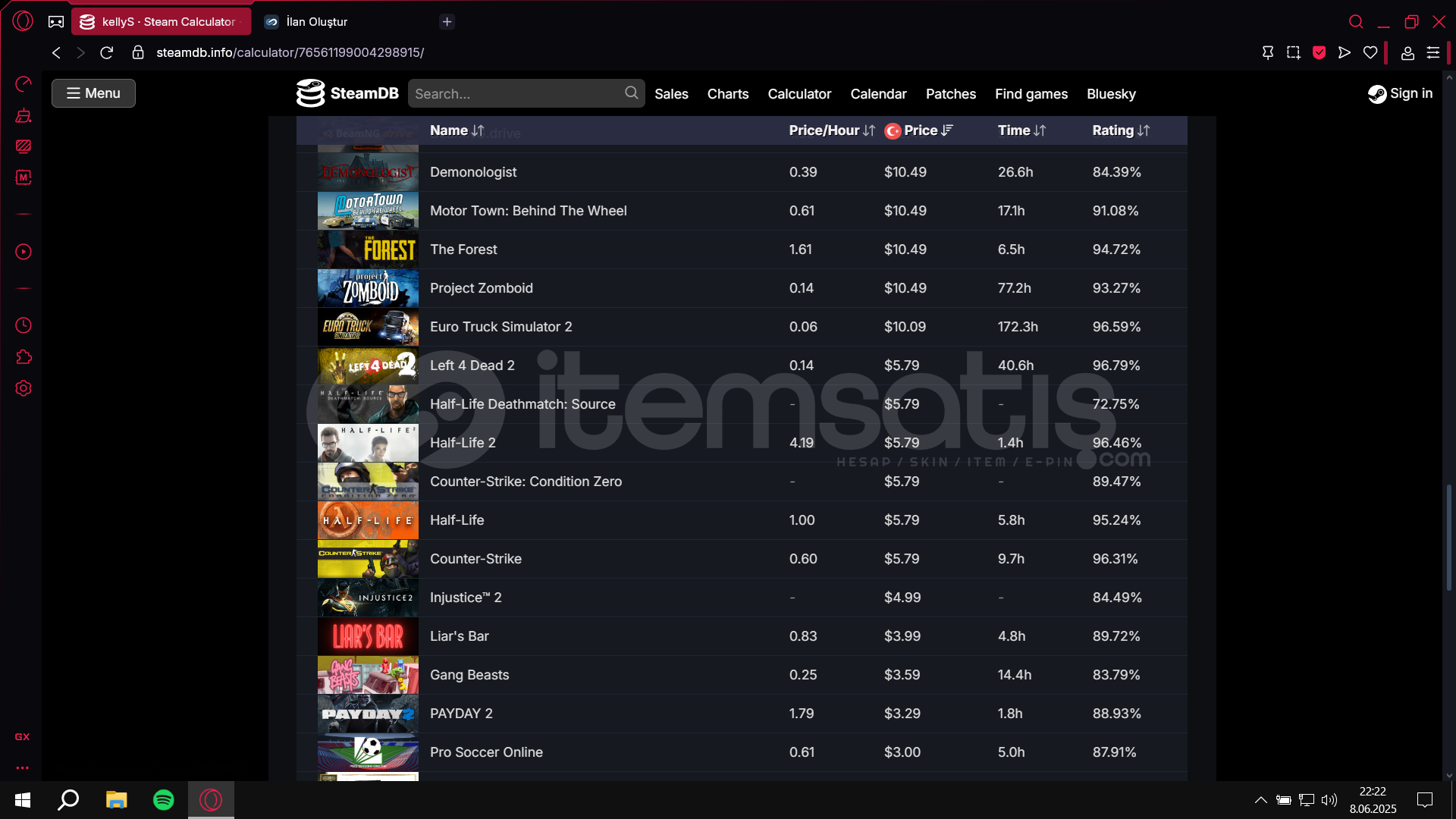Open the PAYDAY 2 thumbnail image
1456x819 pixels.
pos(368,714)
